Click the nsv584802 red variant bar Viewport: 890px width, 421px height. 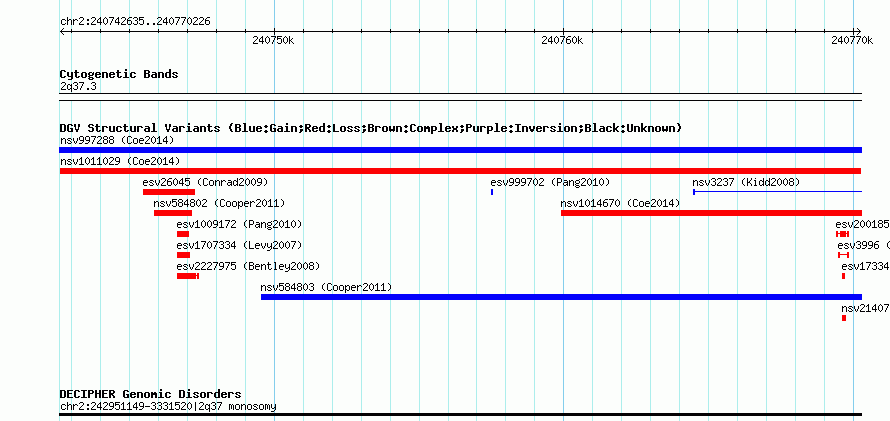(x=173, y=213)
